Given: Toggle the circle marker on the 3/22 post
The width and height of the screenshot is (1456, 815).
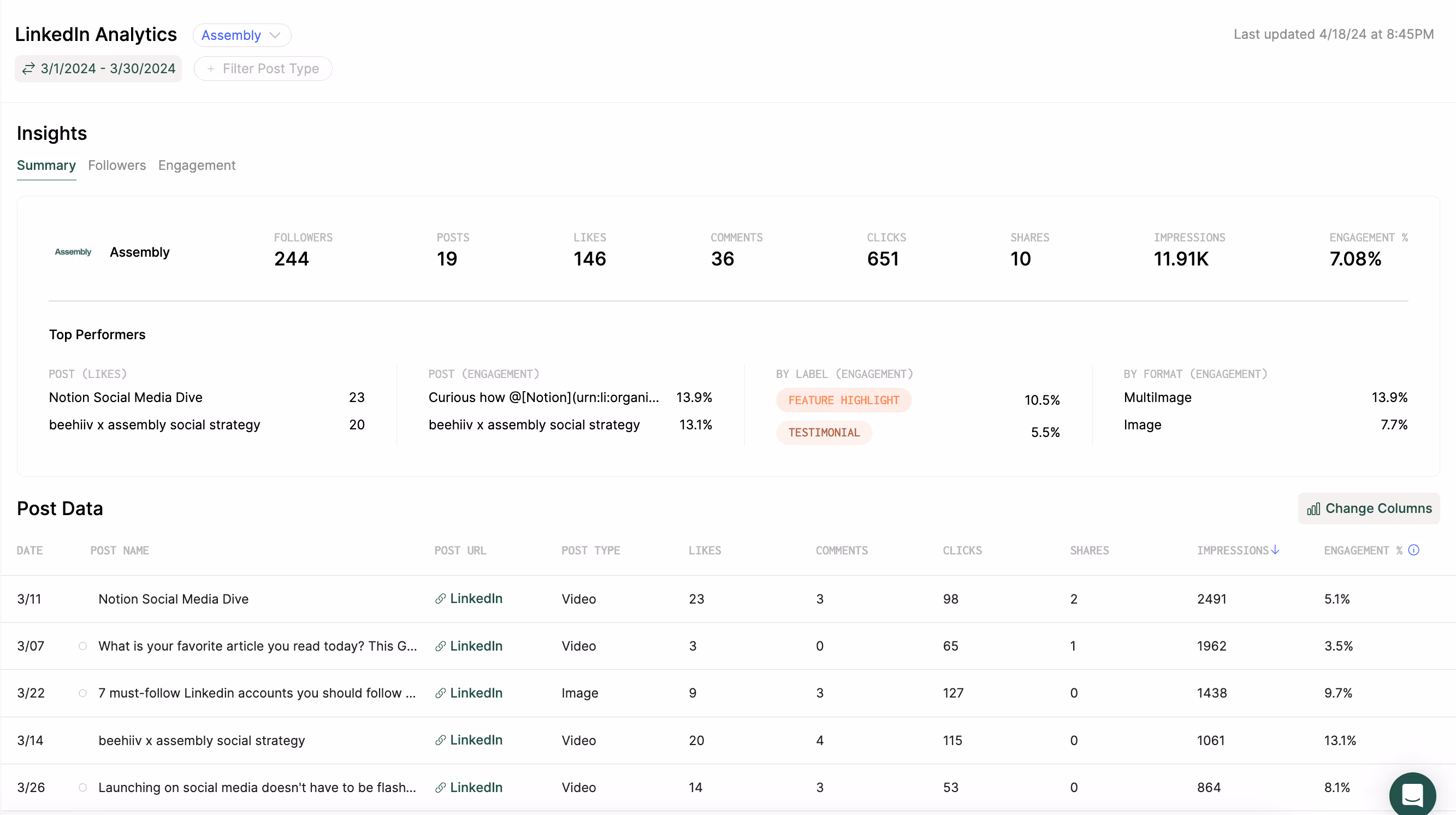Looking at the screenshot, I should click(x=82, y=694).
